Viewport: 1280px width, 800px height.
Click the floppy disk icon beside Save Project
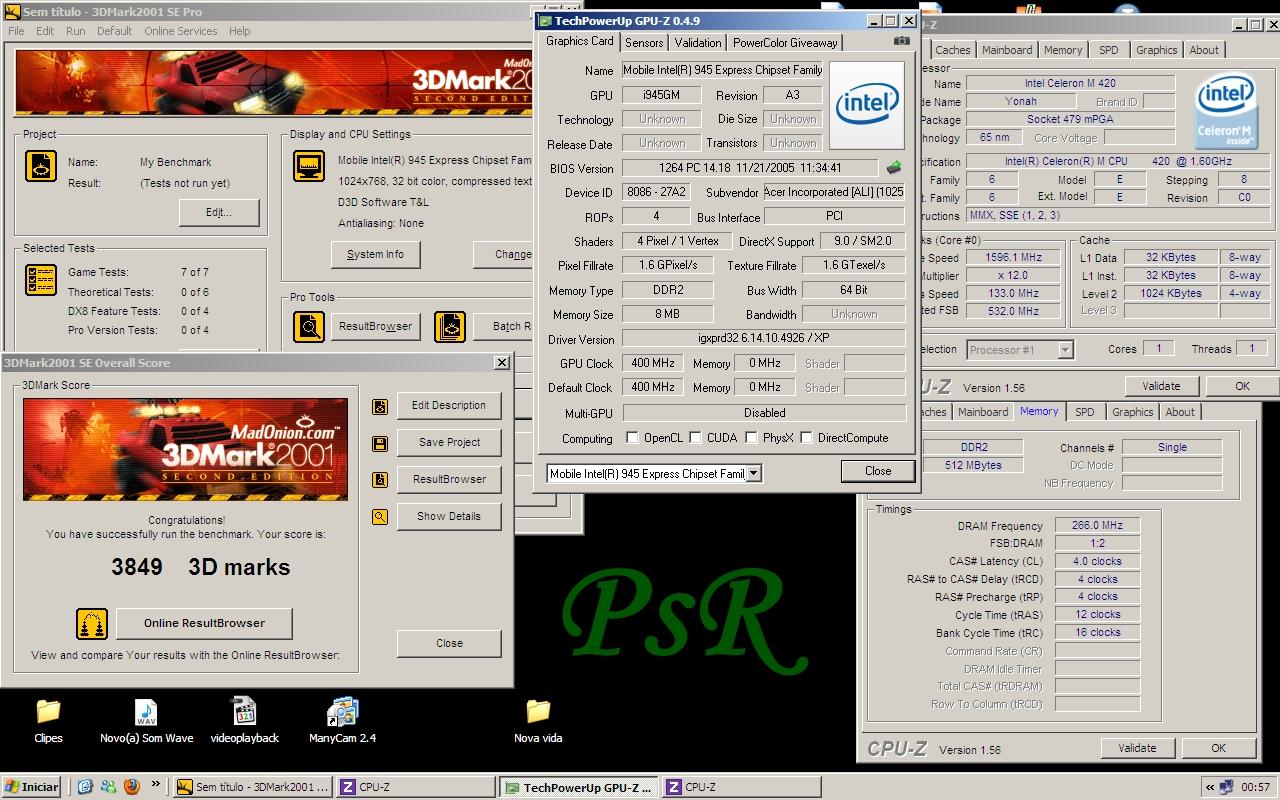380,443
